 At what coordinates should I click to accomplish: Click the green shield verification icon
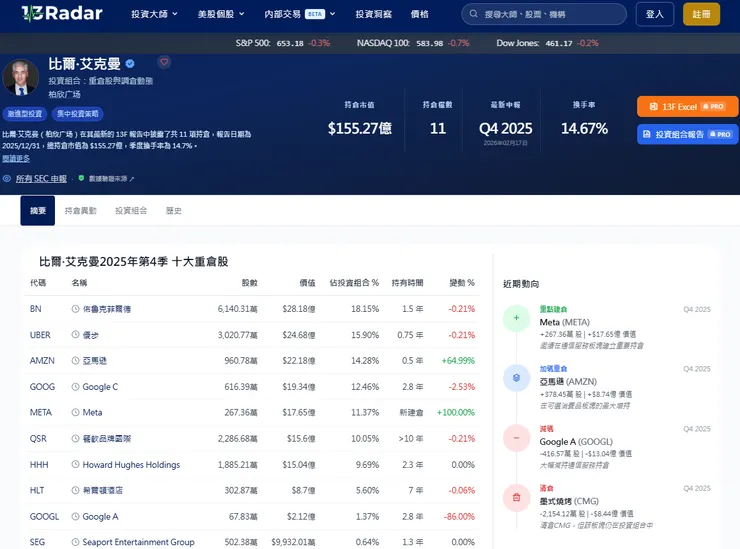(x=81, y=178)
